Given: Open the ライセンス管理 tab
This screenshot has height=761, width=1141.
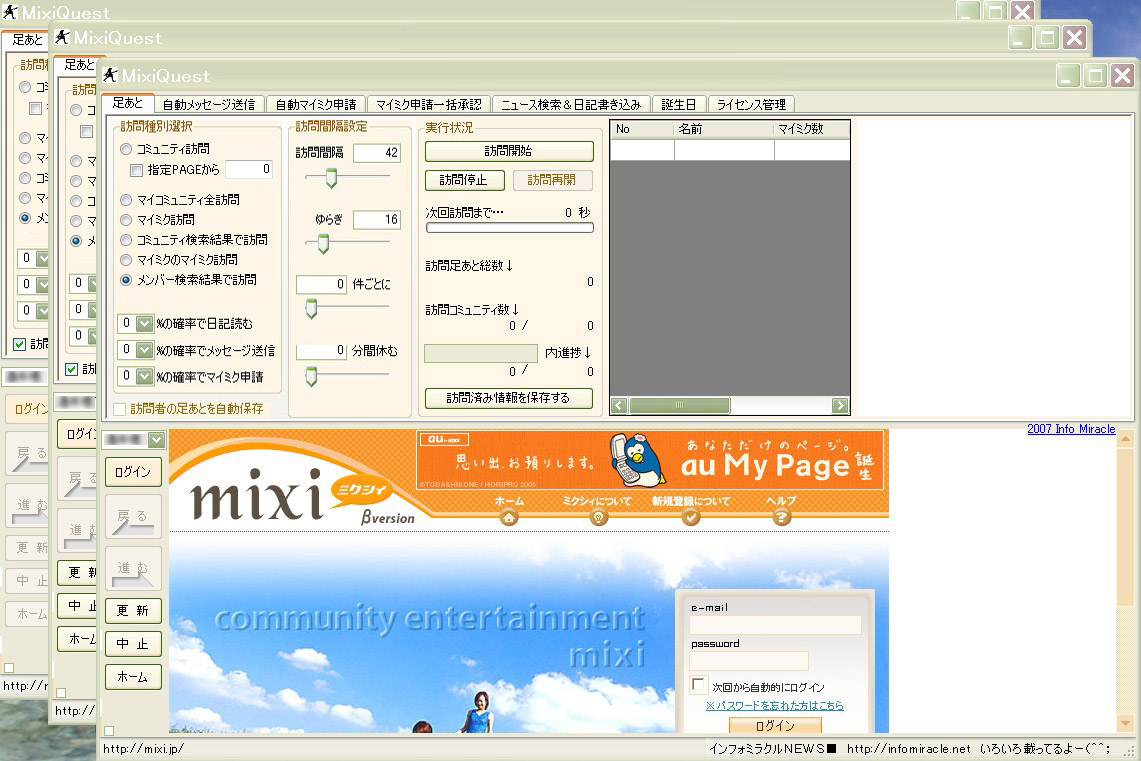Looking at the screenshot, I should pyautogui.click(x=751, y=104).
